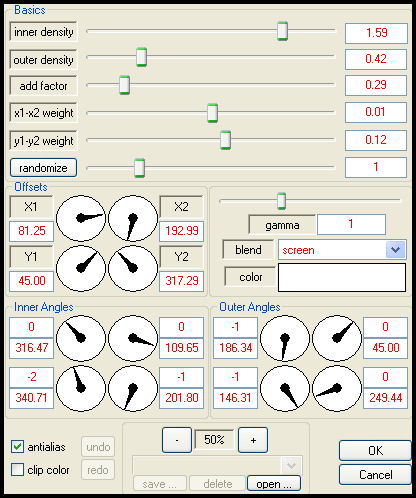Viewport: 416px width, 498px height.
Task: Open the blend mode dropdown
Action: (x=395, y=250)
